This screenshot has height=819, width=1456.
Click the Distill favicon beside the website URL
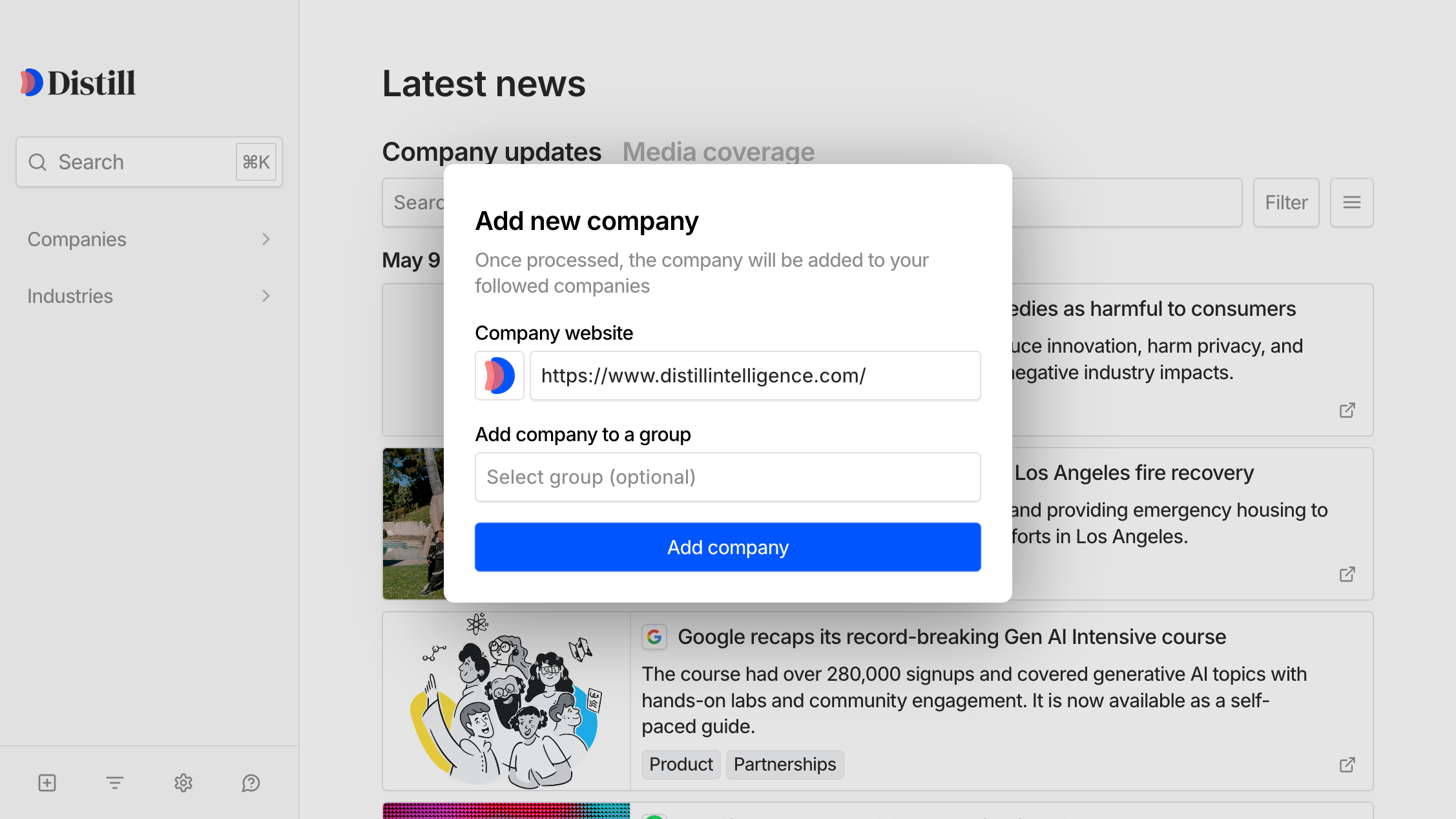[499, 375]
